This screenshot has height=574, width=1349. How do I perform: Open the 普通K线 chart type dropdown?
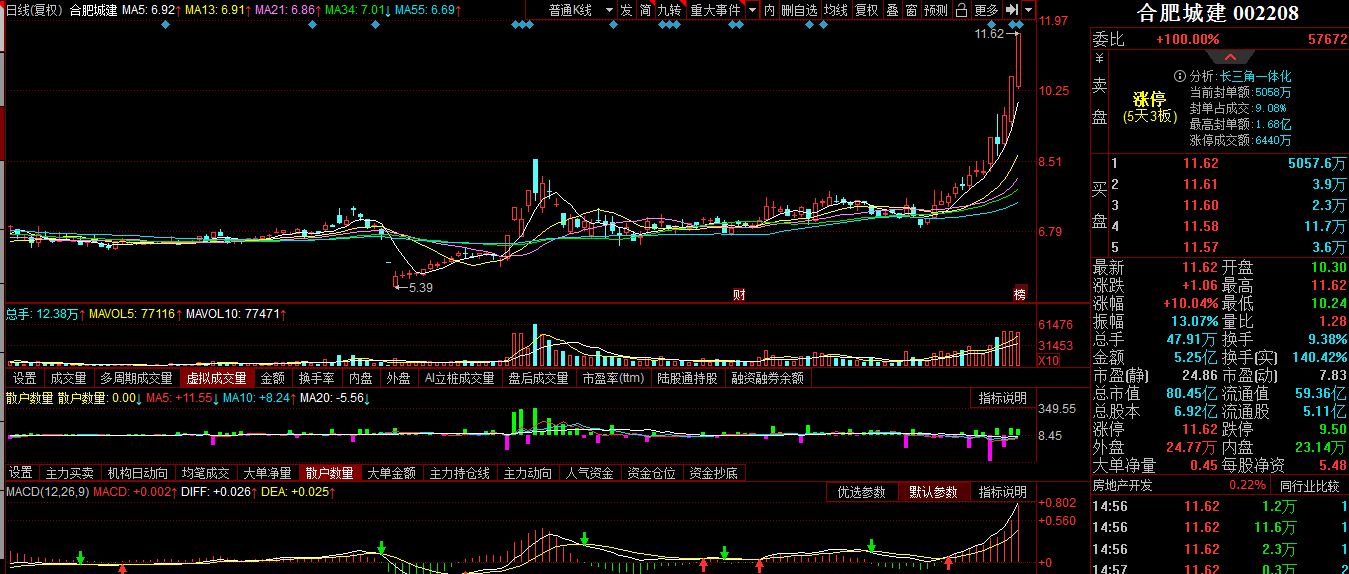tap(576, 10)
